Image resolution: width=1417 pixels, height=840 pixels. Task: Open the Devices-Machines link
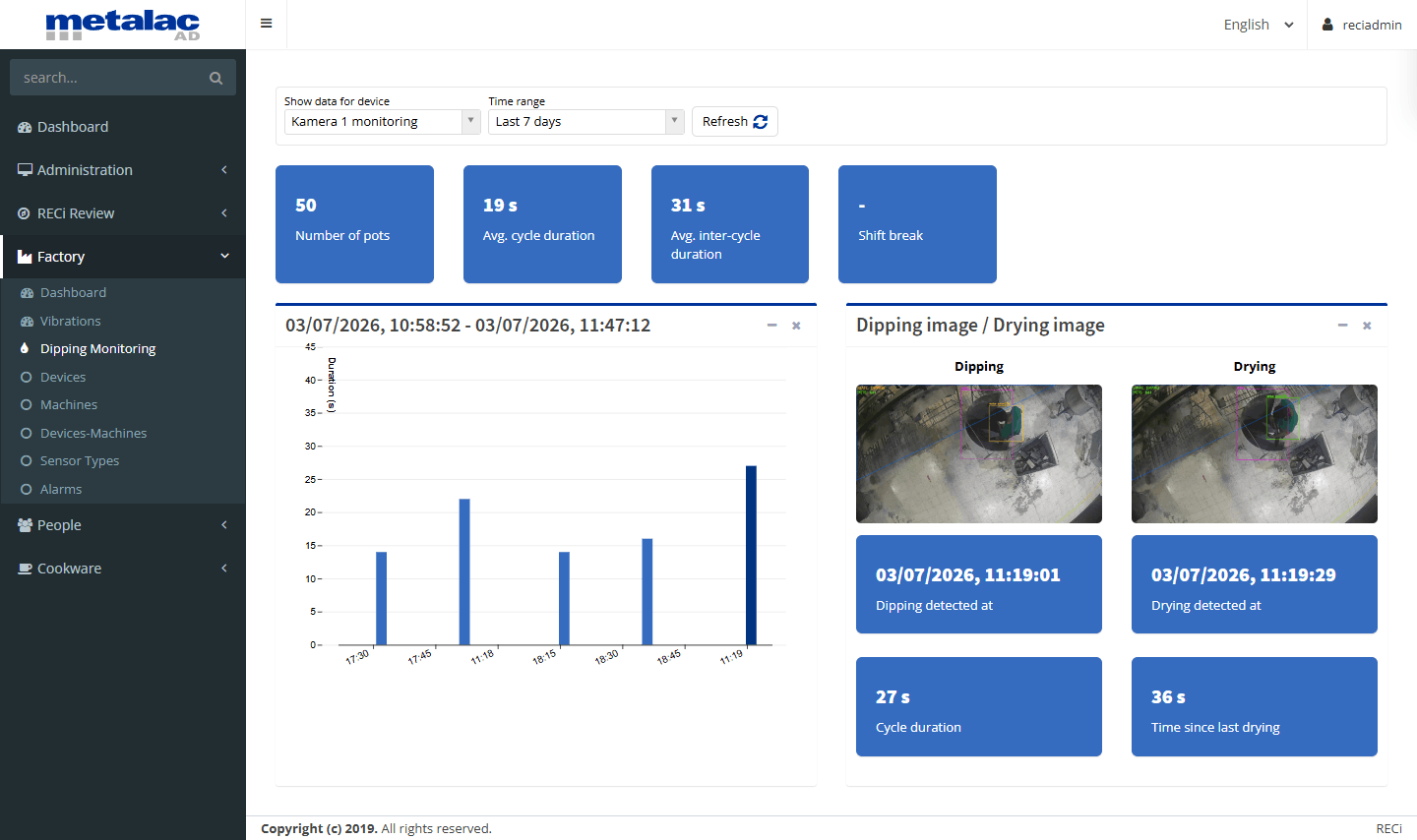click(x=93, y=433)
